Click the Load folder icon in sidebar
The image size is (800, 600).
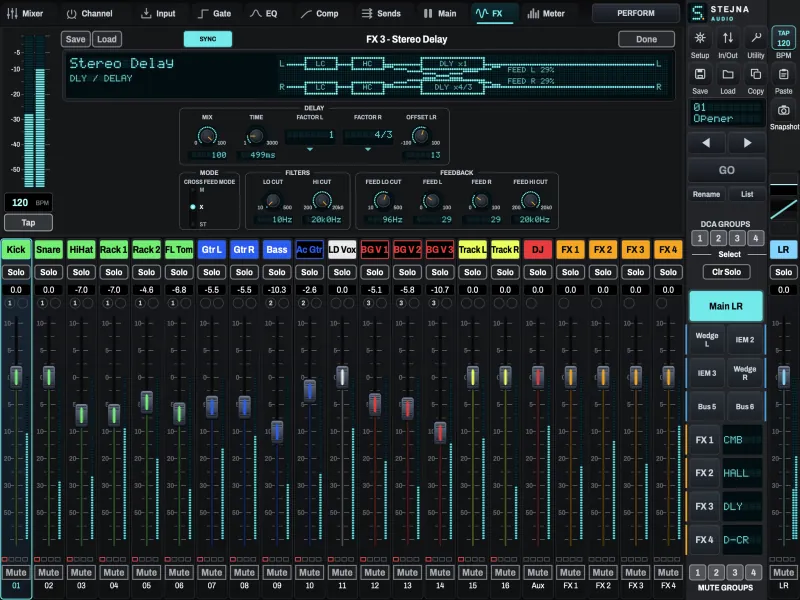coord(728,74)
